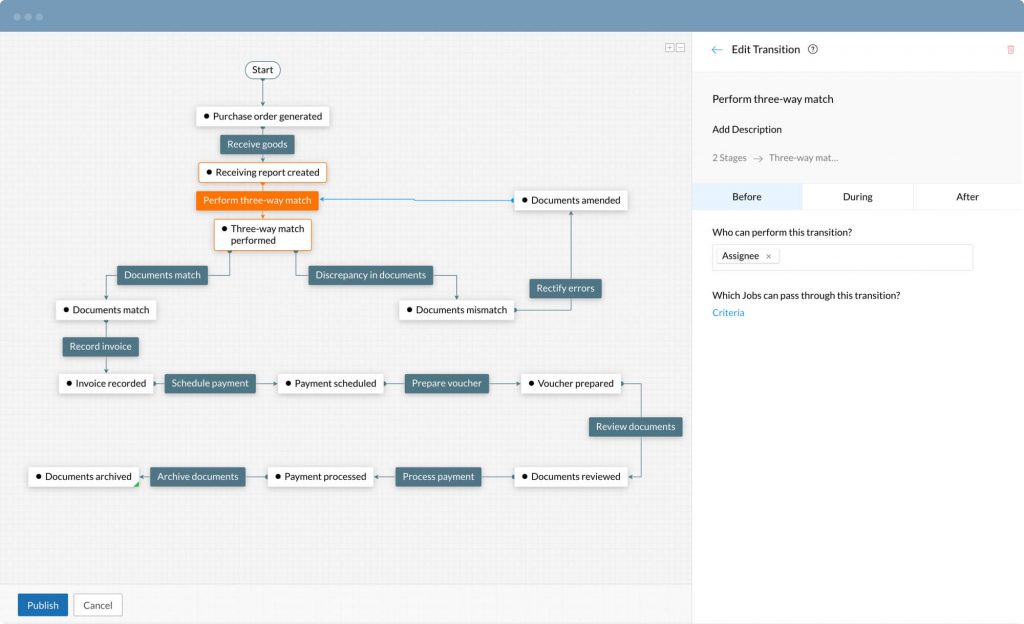Open the help icon next to Edit Transition
This screenshot has width=1024, height=624.
click(x=812, y=49)
